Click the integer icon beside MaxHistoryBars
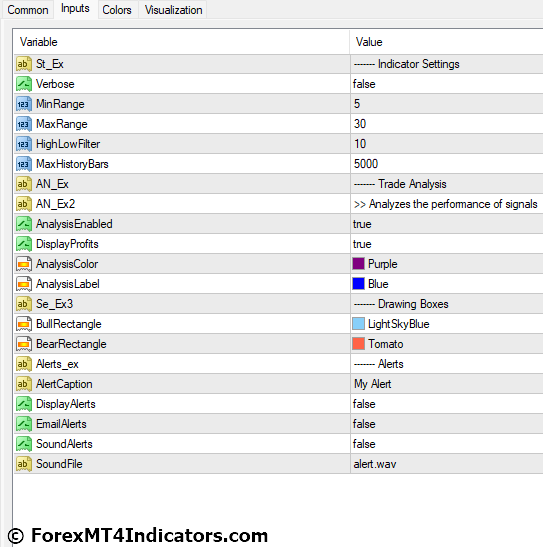Viewport: 543px width, 547px height. 23,164
